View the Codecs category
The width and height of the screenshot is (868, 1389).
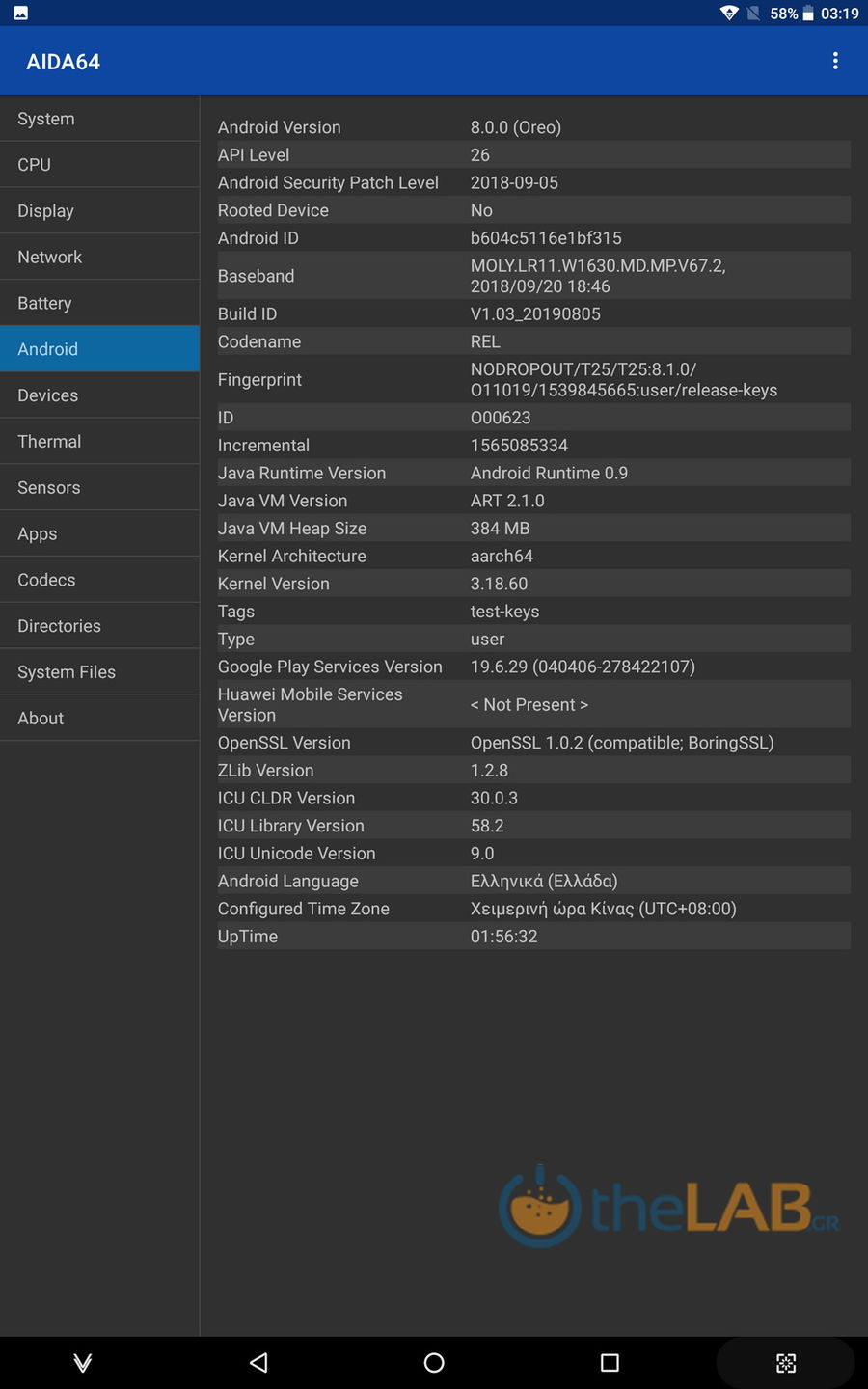(x=99, y=580)
